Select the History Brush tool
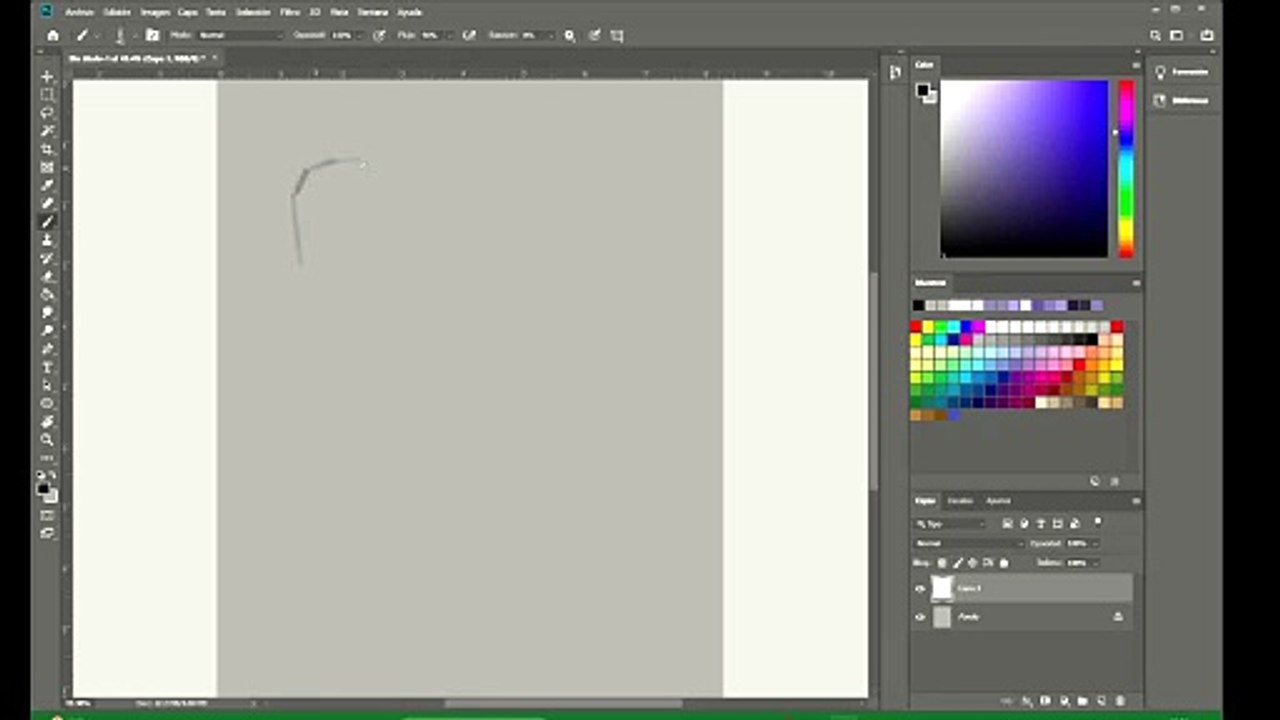The height and width of the screenshot is (720, 1280). pyautogui.click(x=47, y=258)
